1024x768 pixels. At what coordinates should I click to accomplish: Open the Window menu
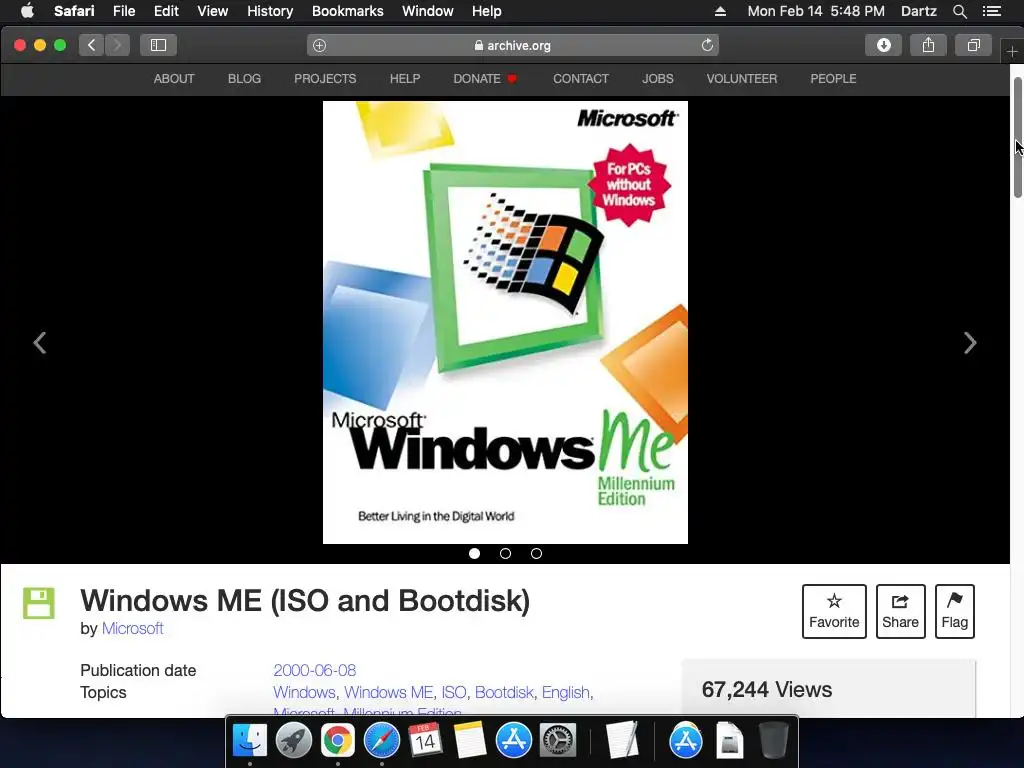point(428,11)
